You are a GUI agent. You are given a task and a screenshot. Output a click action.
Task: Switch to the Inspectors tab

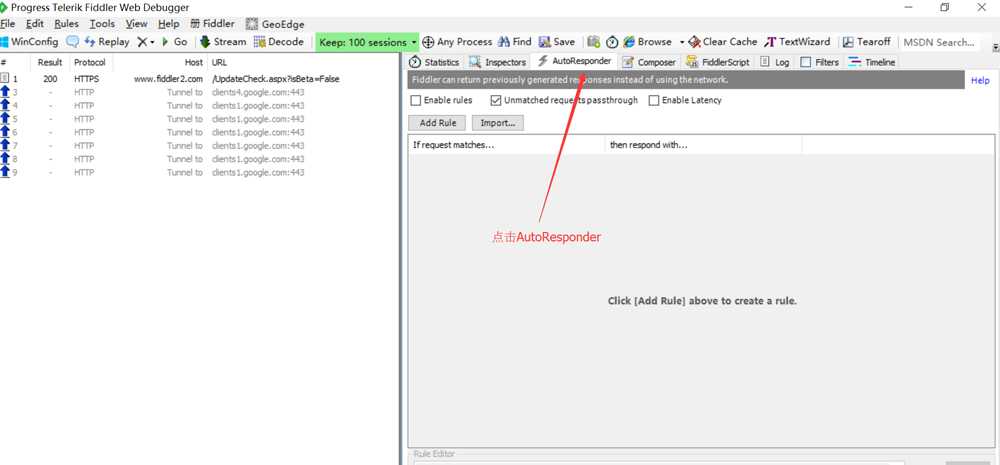pyautogui.click(x=497, y=62)
